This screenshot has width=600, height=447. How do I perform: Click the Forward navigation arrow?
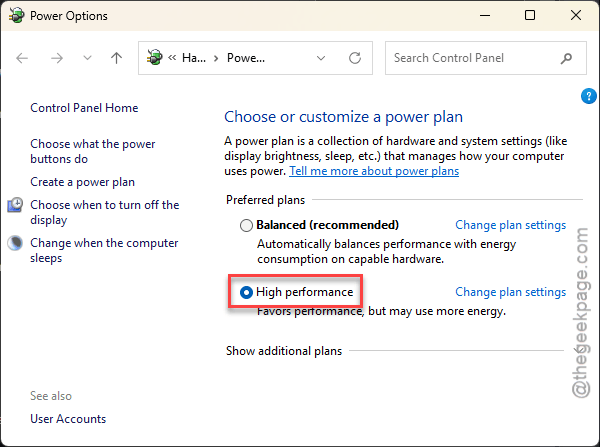[57, 58]
